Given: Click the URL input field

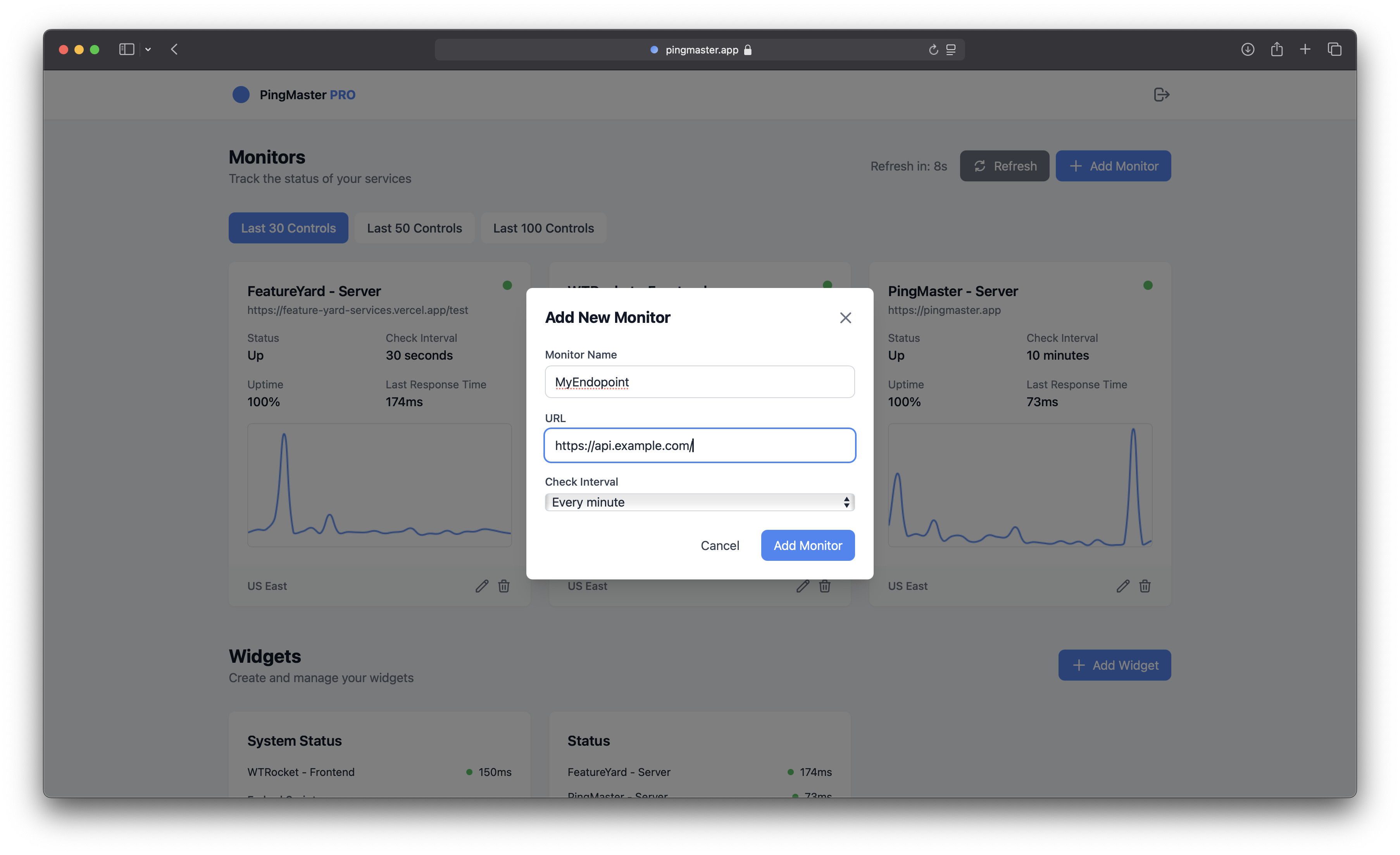Looking at the screenshot, I should click(x=700, y=445).
